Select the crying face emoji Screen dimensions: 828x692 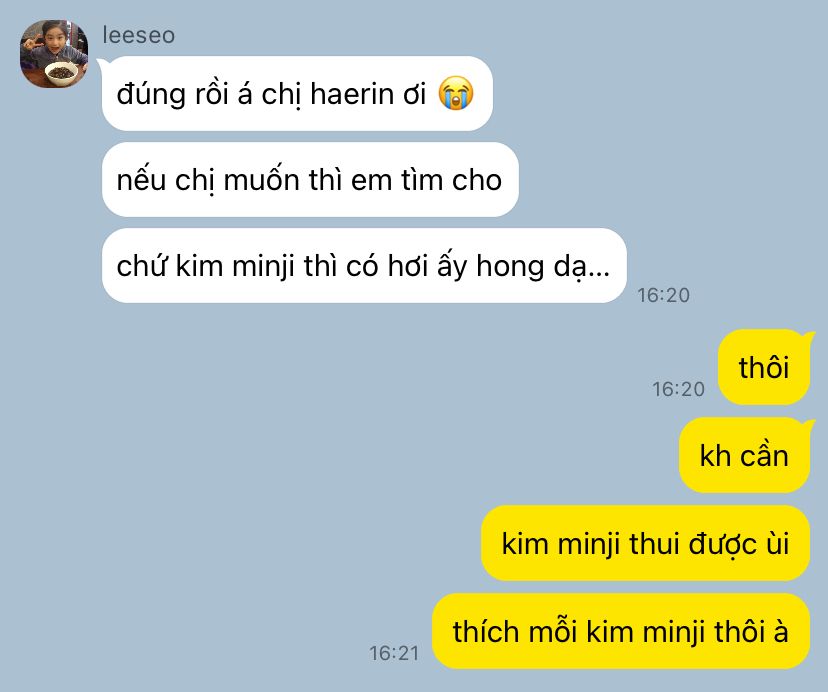[456, 93]
